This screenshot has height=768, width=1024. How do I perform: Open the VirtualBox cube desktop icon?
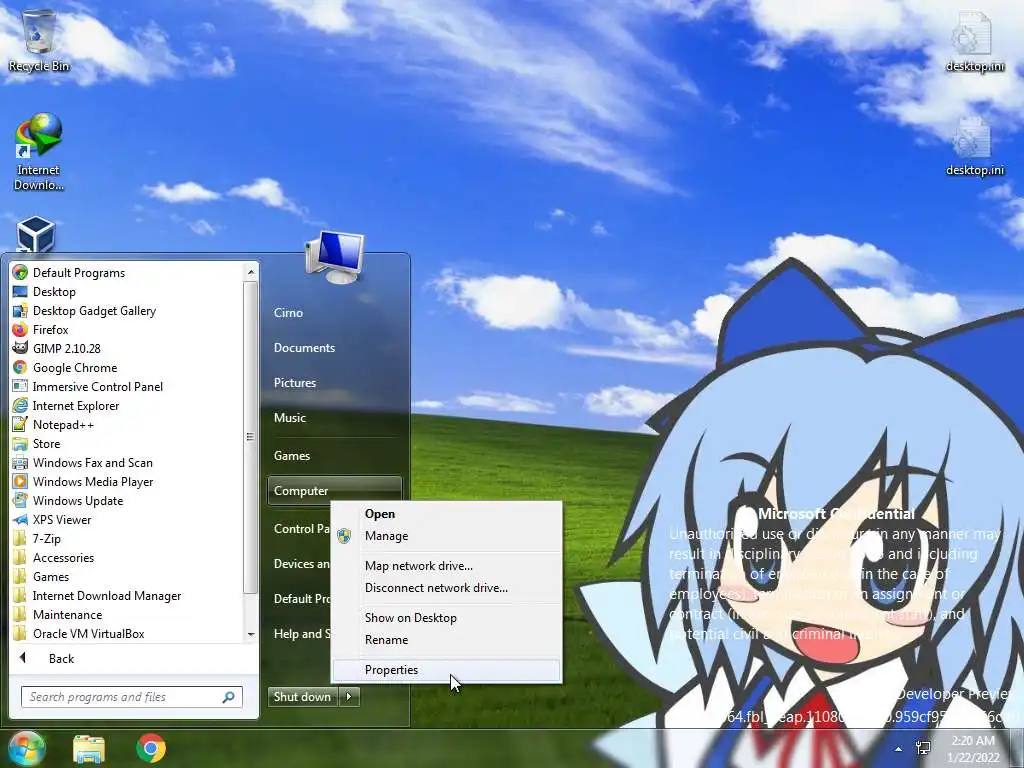coord(35,235)
